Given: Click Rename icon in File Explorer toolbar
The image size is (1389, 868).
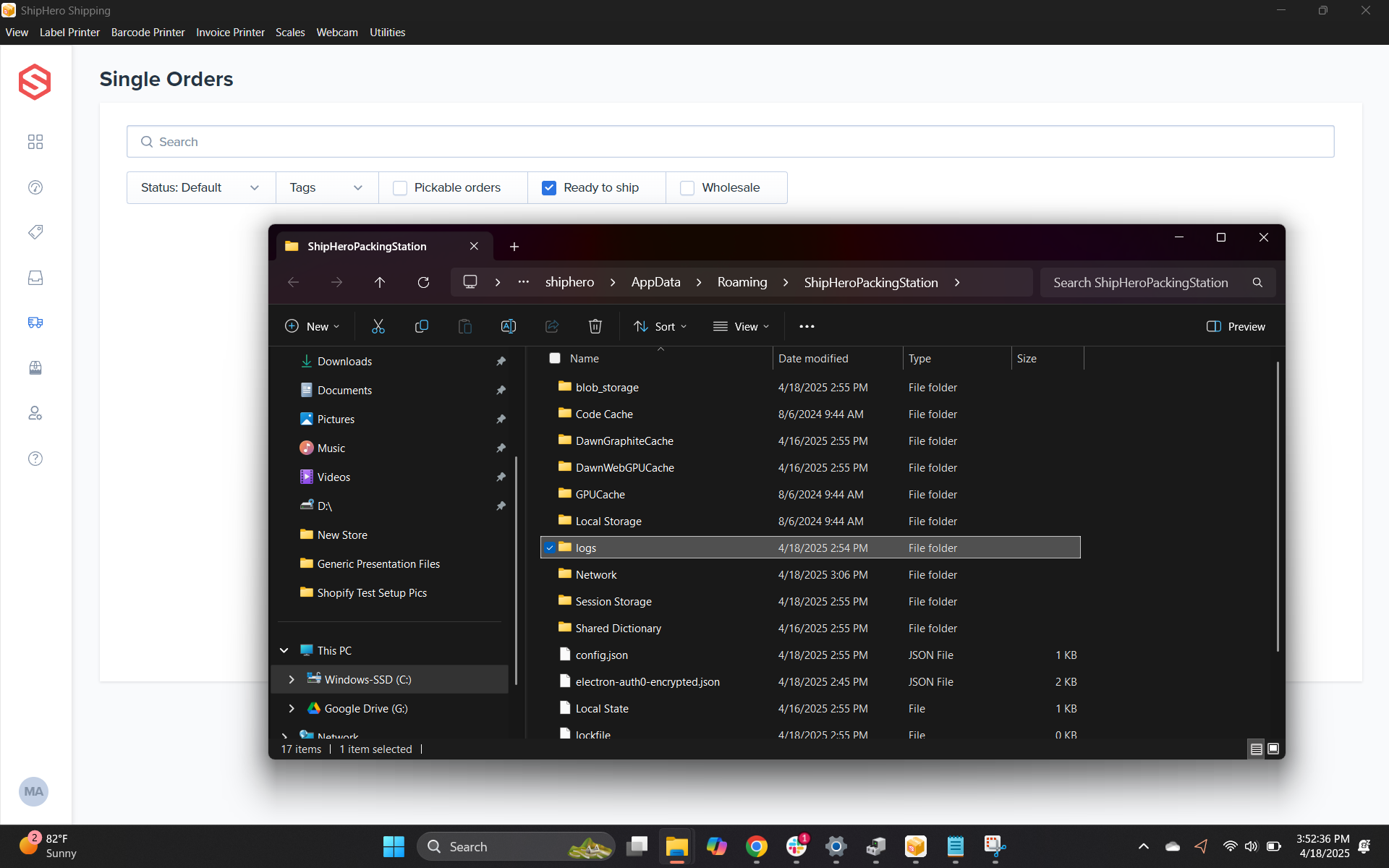Looking at the screenshot, I should pos(509,326).
